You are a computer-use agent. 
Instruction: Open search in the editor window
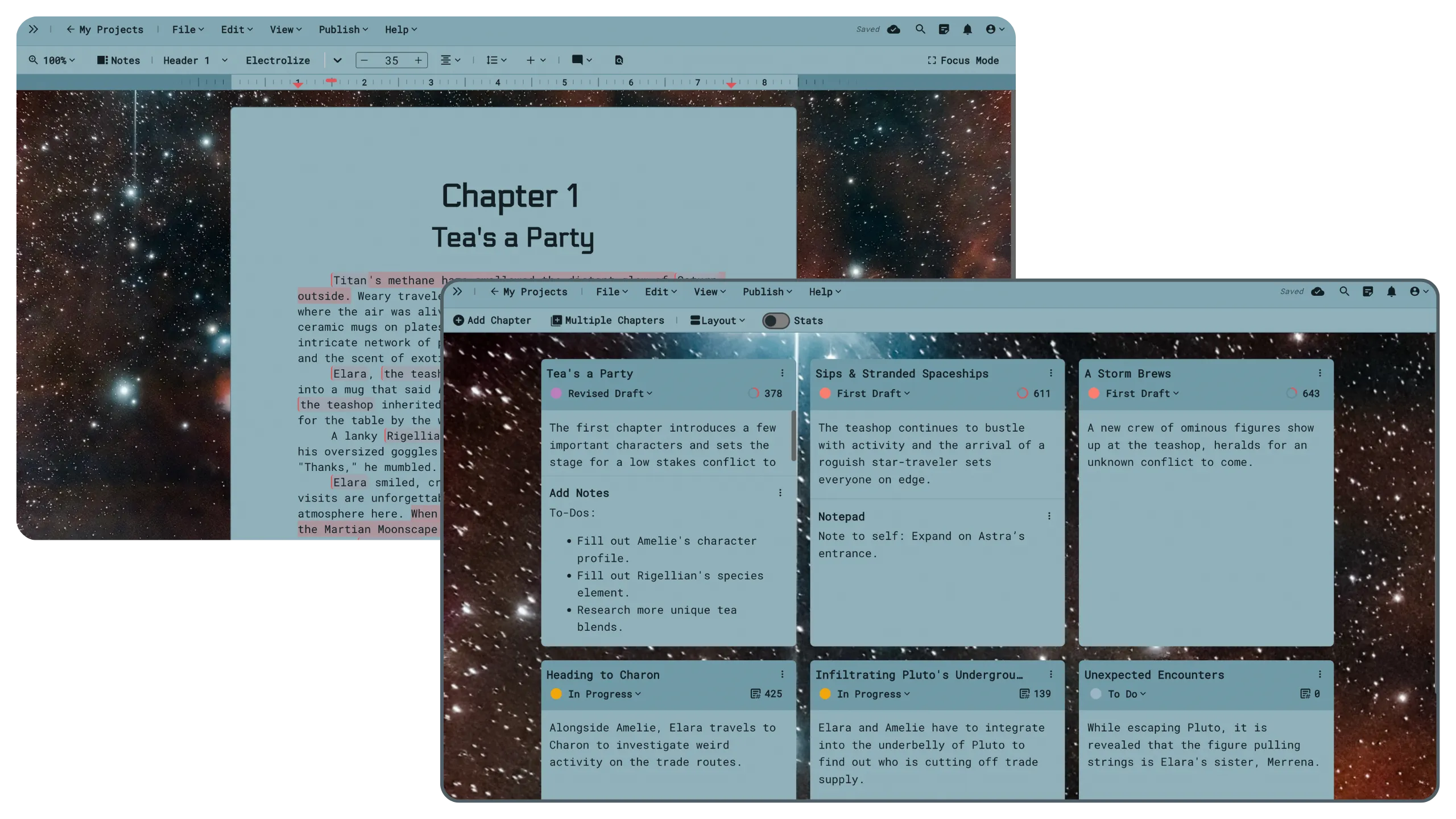[920, 29]
